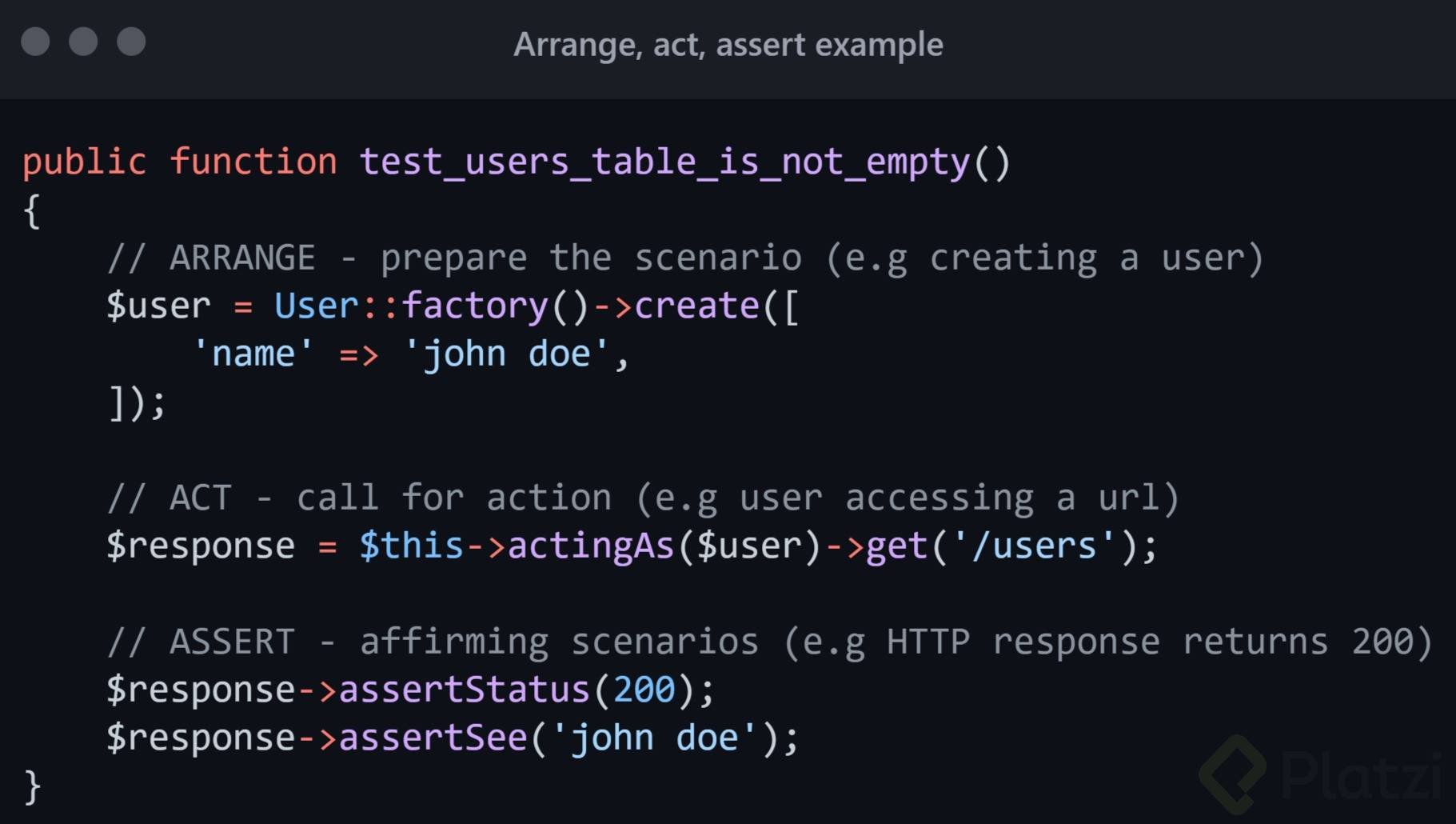The height and width of the screenshot is (824, 1456).
Task: Click the ASSERT comment line
Action: [769, 642]
